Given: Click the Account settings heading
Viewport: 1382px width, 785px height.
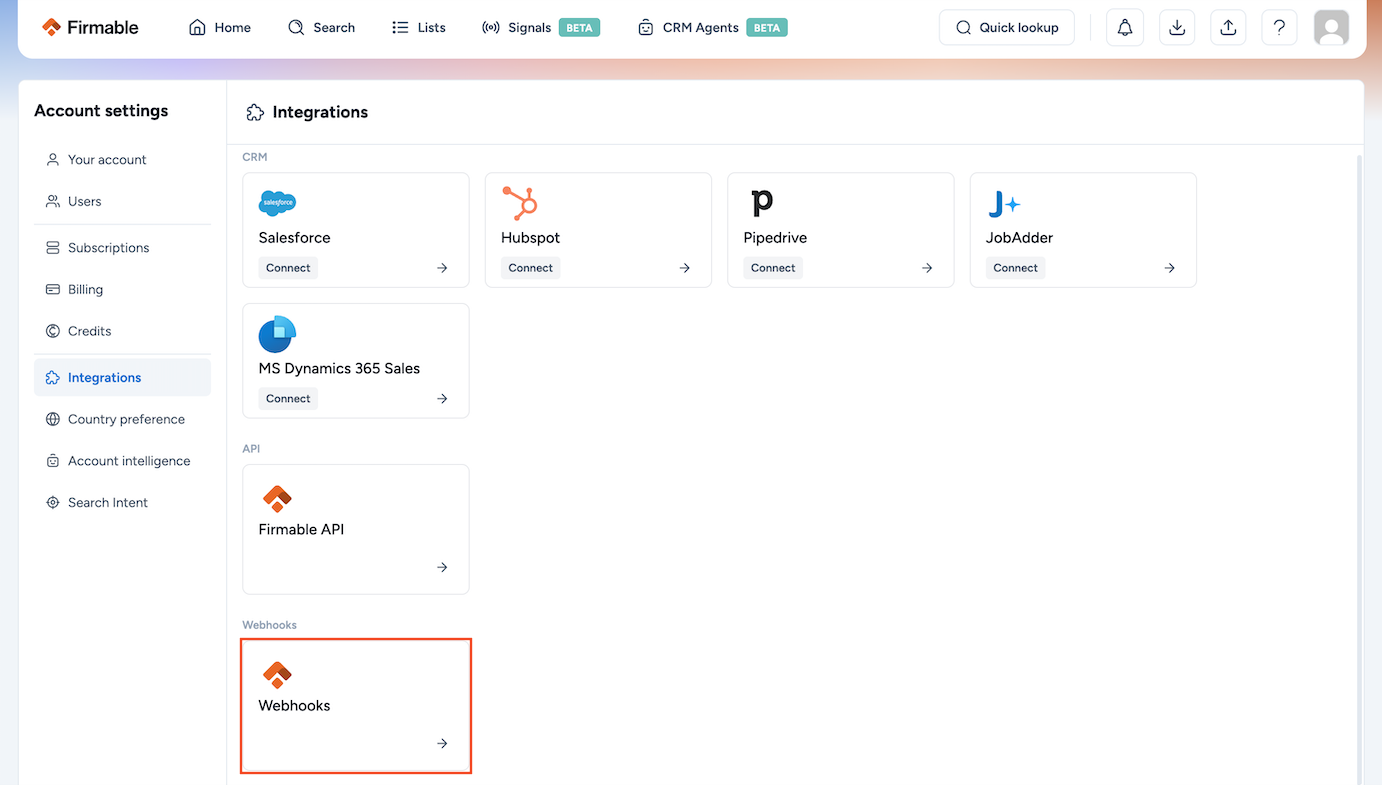Looking at the screenshot, I should [101, 111].
